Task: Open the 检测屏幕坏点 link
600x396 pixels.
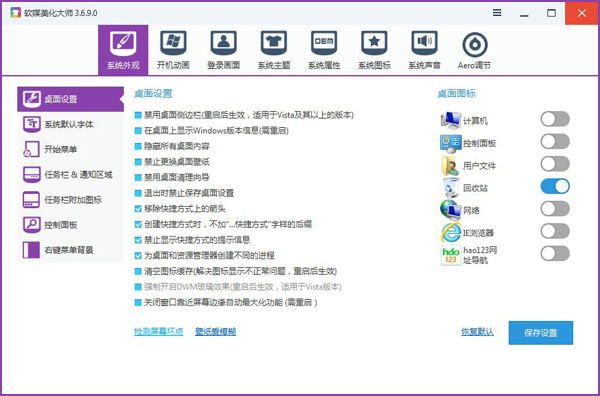Action: pyautogui.click(x=158, y=332)
